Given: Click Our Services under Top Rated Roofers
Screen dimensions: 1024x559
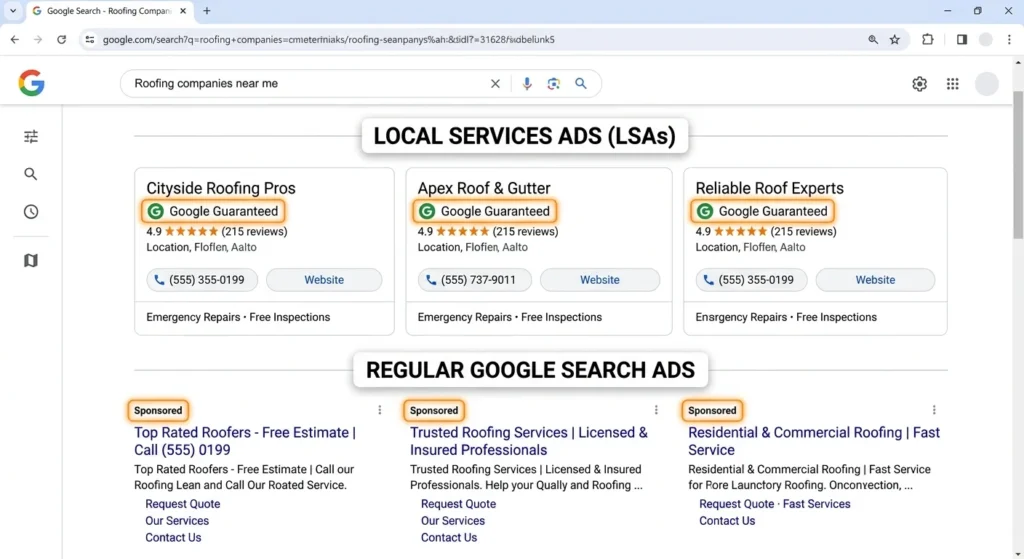Looking at the screenshot, I should (177, 521).
